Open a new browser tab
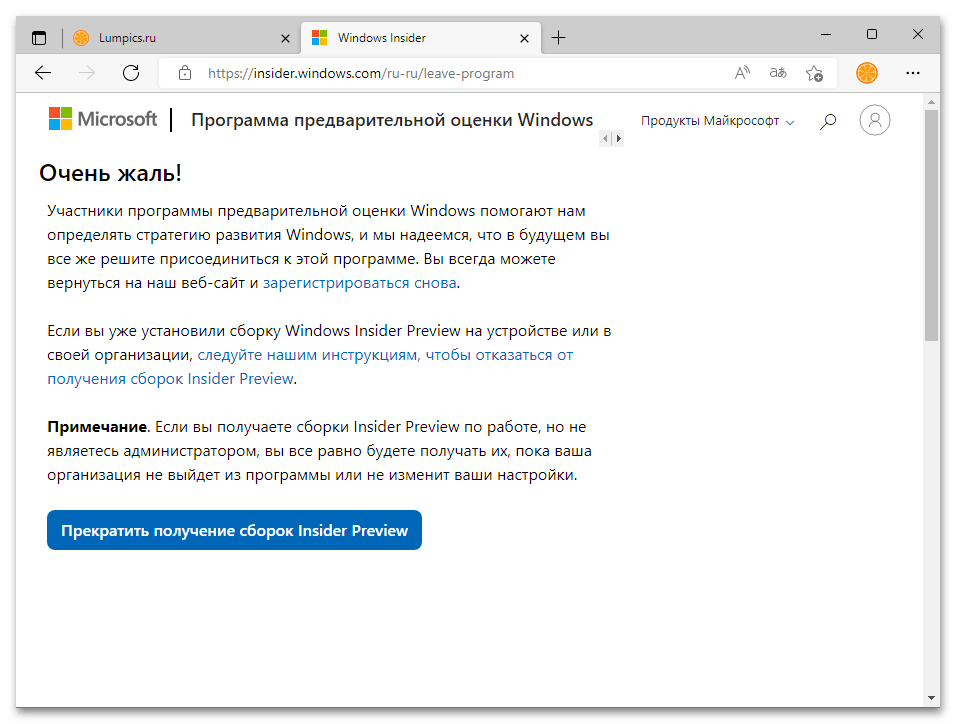Viewport: 956px width, 724px height. (558, 38)
